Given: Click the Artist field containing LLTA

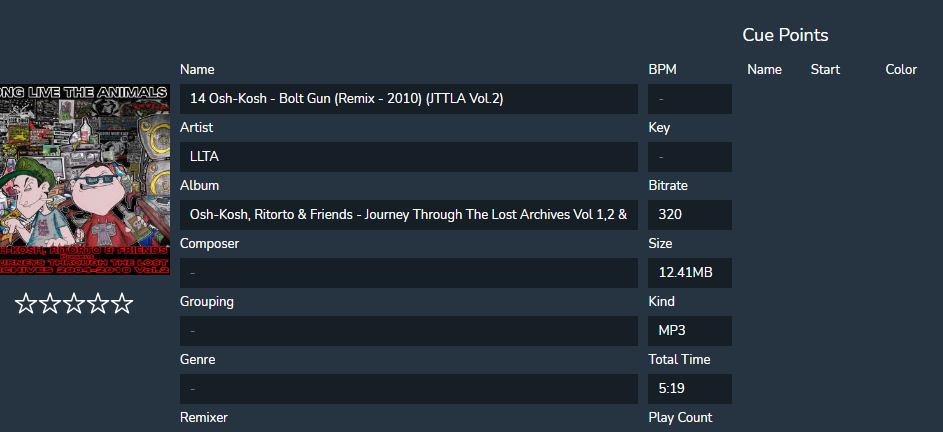Looking at the screenshot, I should click(x=408, y=157).
